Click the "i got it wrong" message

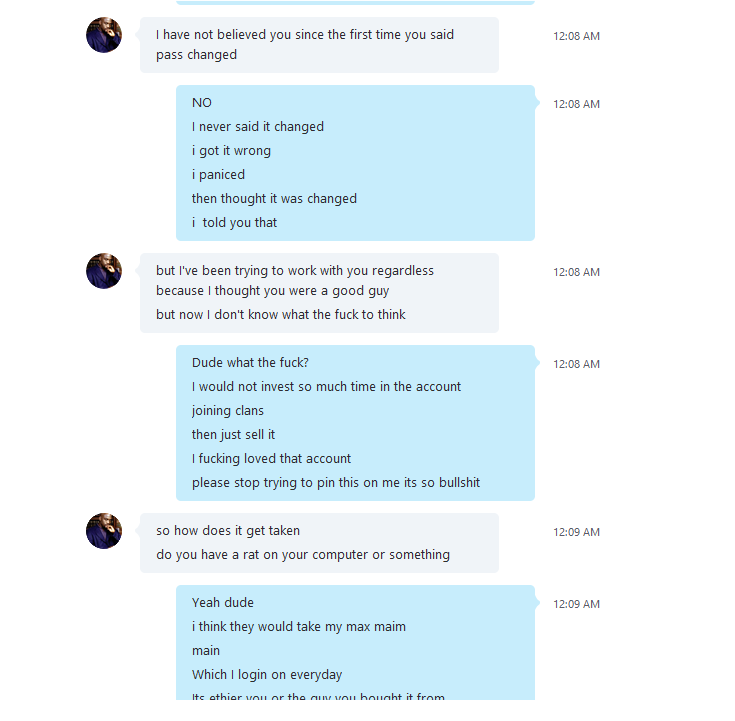coord(231,151)
